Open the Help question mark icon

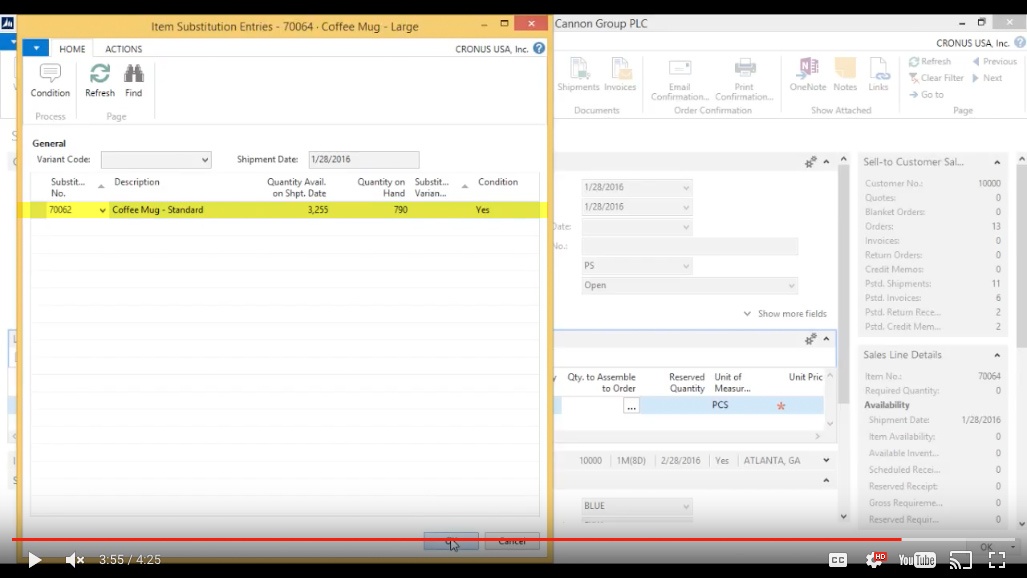tap(539, 48)
